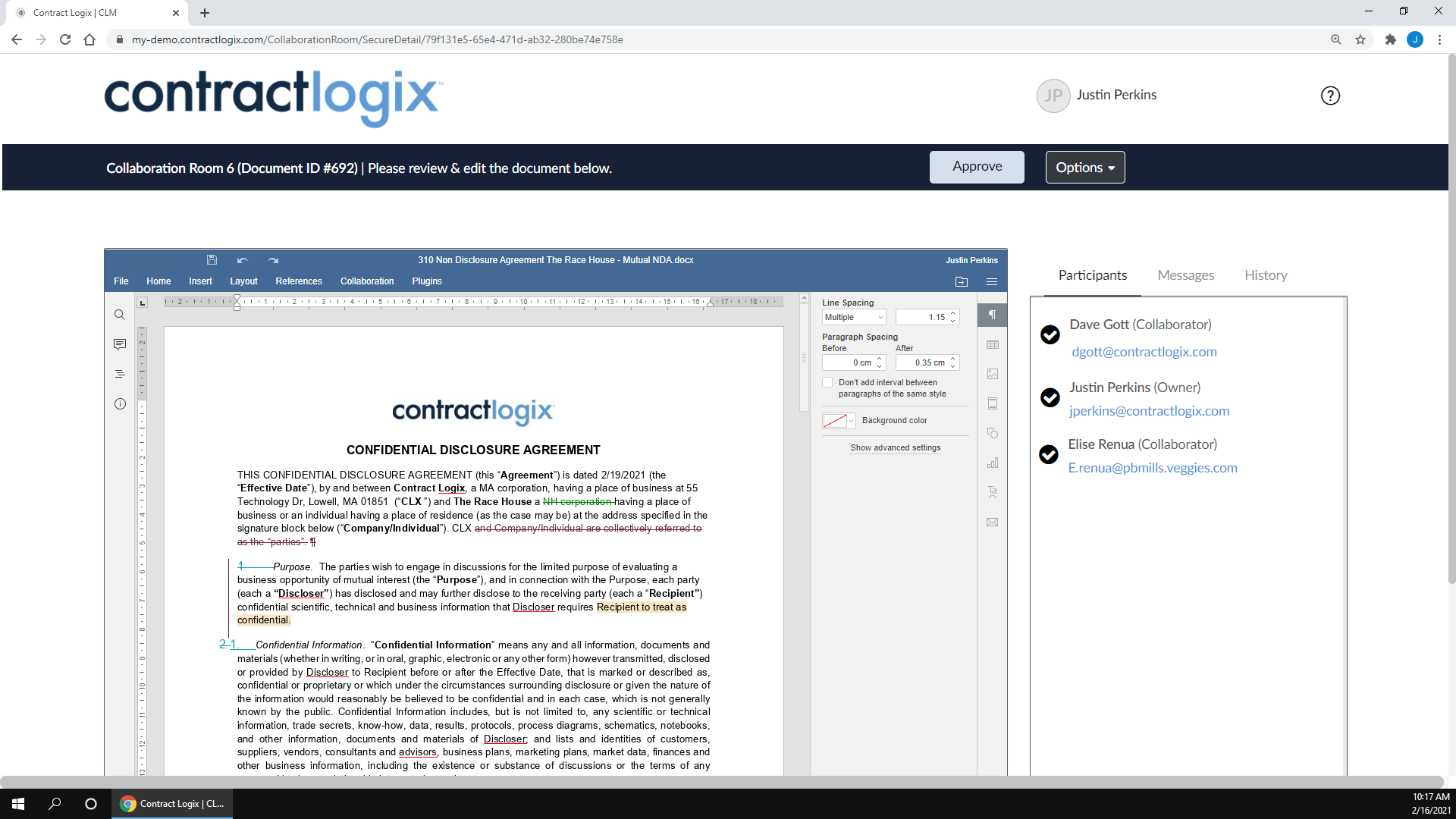Switch to the History tab
Screen dimensions: 1456x819
click(1266, 275)
